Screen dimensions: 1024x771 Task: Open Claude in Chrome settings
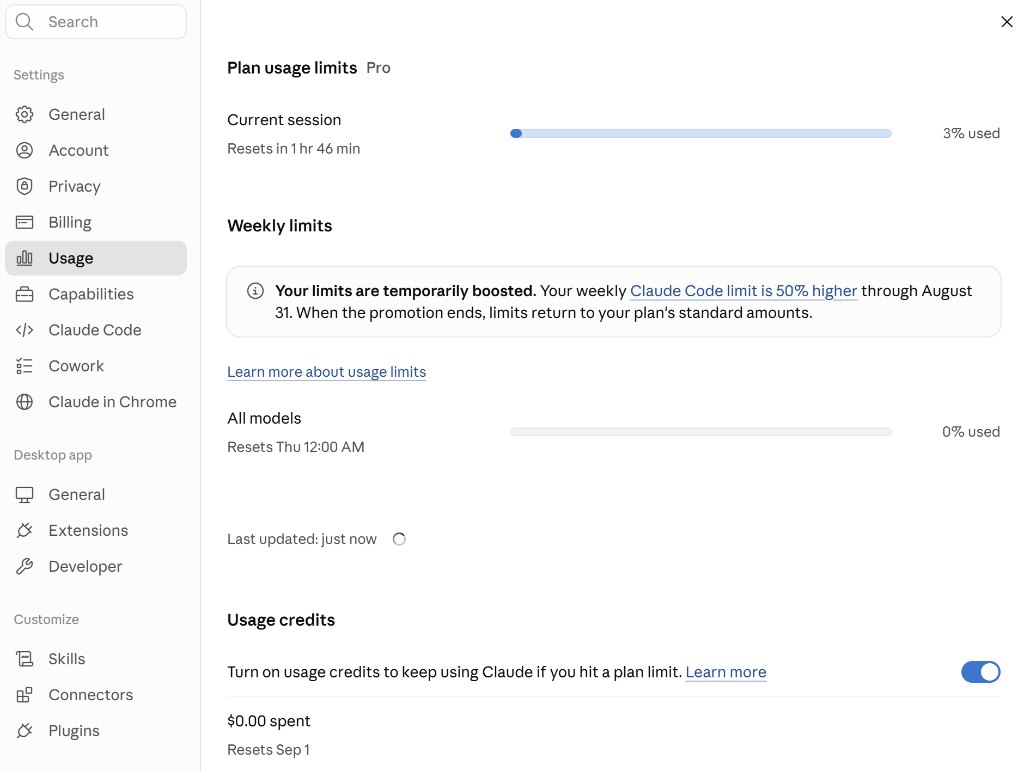96,401
